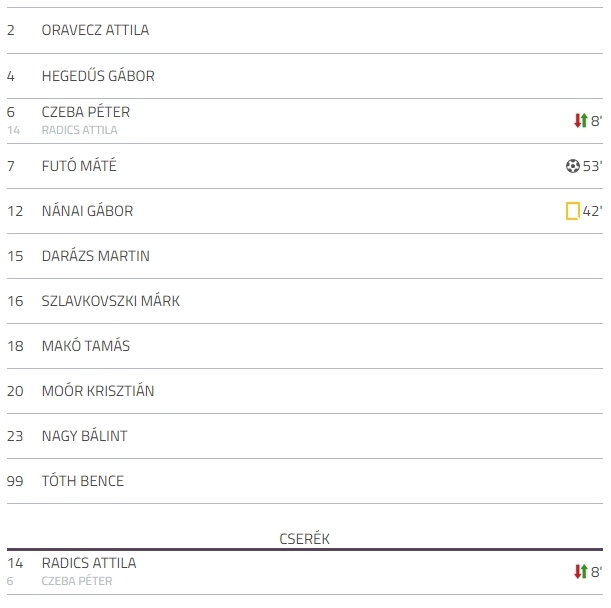This screenshot has width=611, height=608.
Task: Click the substitution arrows icon beside Czeba Péter
Action: click(581, 121)
